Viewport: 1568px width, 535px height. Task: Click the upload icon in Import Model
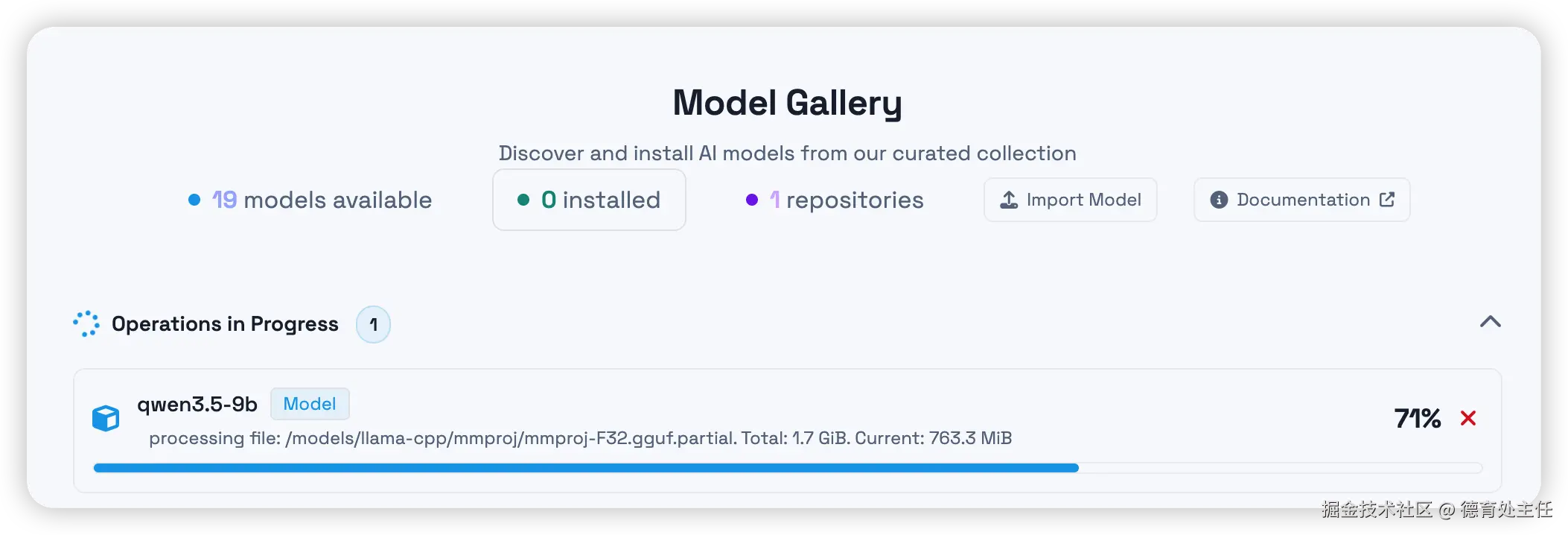[1009, 200]
